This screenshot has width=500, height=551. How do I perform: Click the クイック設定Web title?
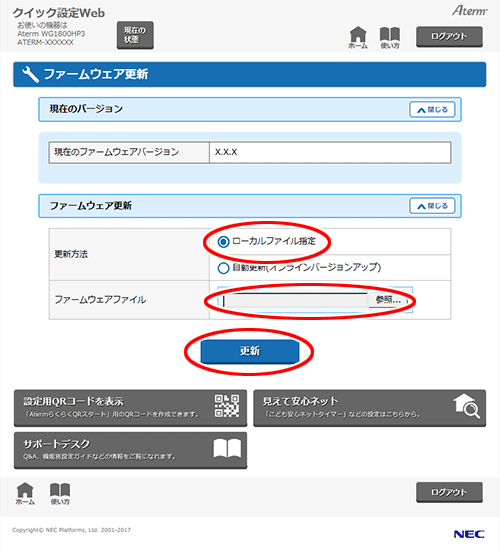(59, 13)
